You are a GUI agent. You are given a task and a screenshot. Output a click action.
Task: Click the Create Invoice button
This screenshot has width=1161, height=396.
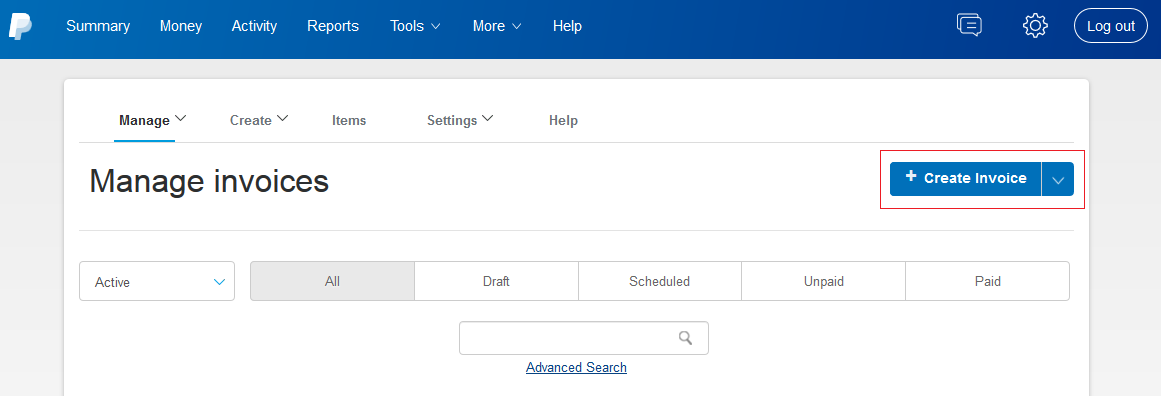pos(966,178)
